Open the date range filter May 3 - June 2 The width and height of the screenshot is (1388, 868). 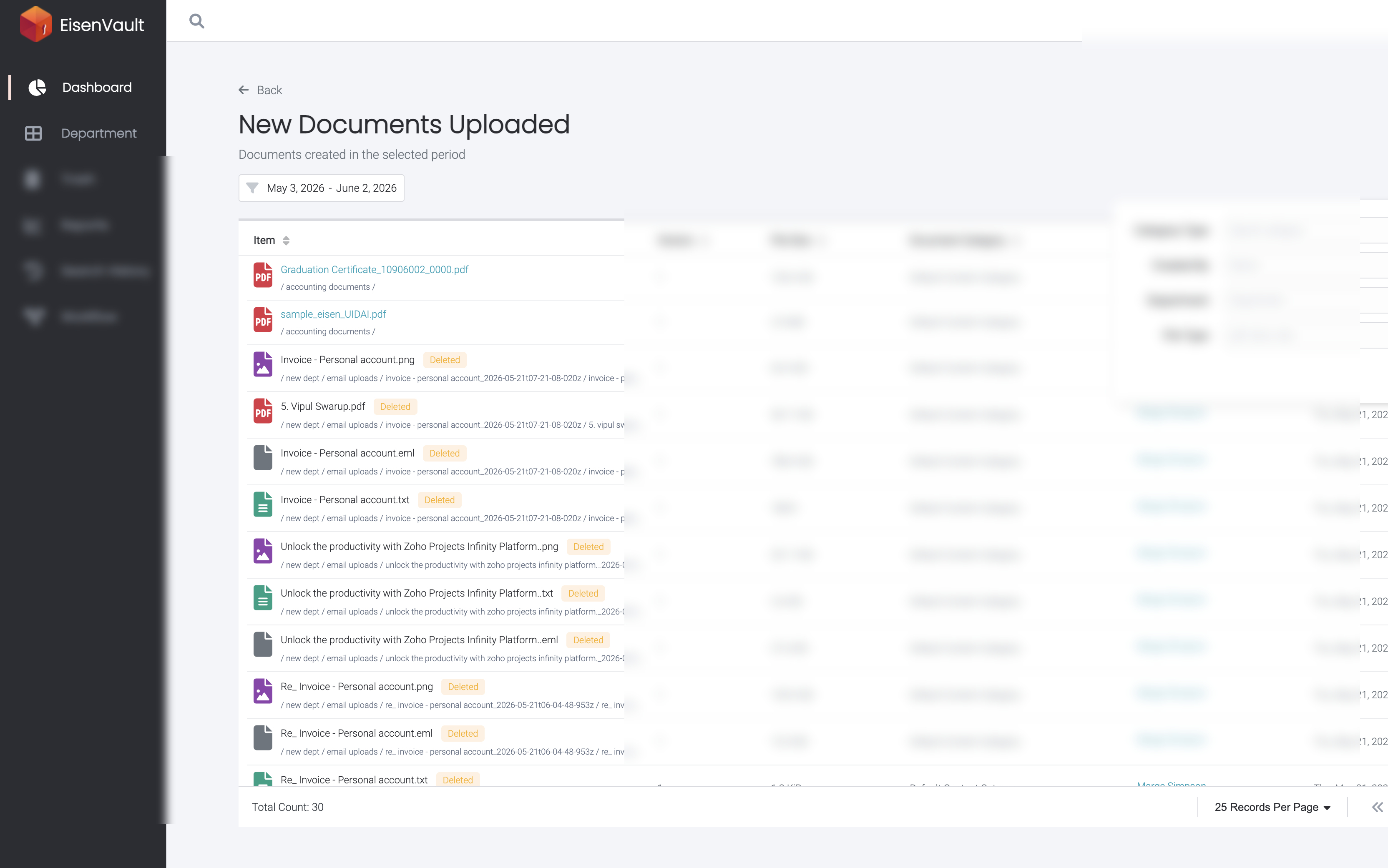coord(321,188)
